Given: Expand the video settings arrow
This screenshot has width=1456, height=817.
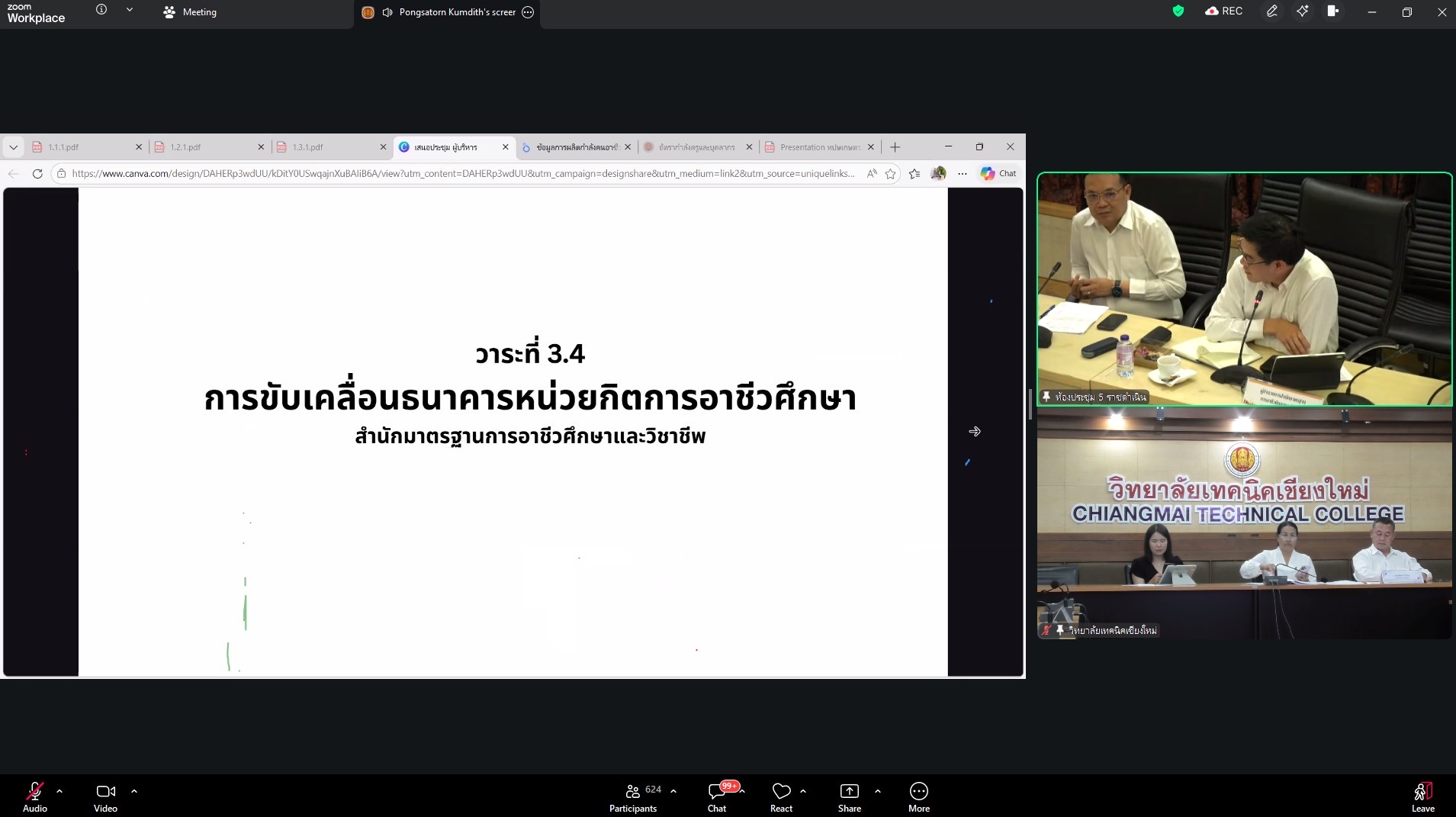Looking at the screenshot, I should click(134, 791).
